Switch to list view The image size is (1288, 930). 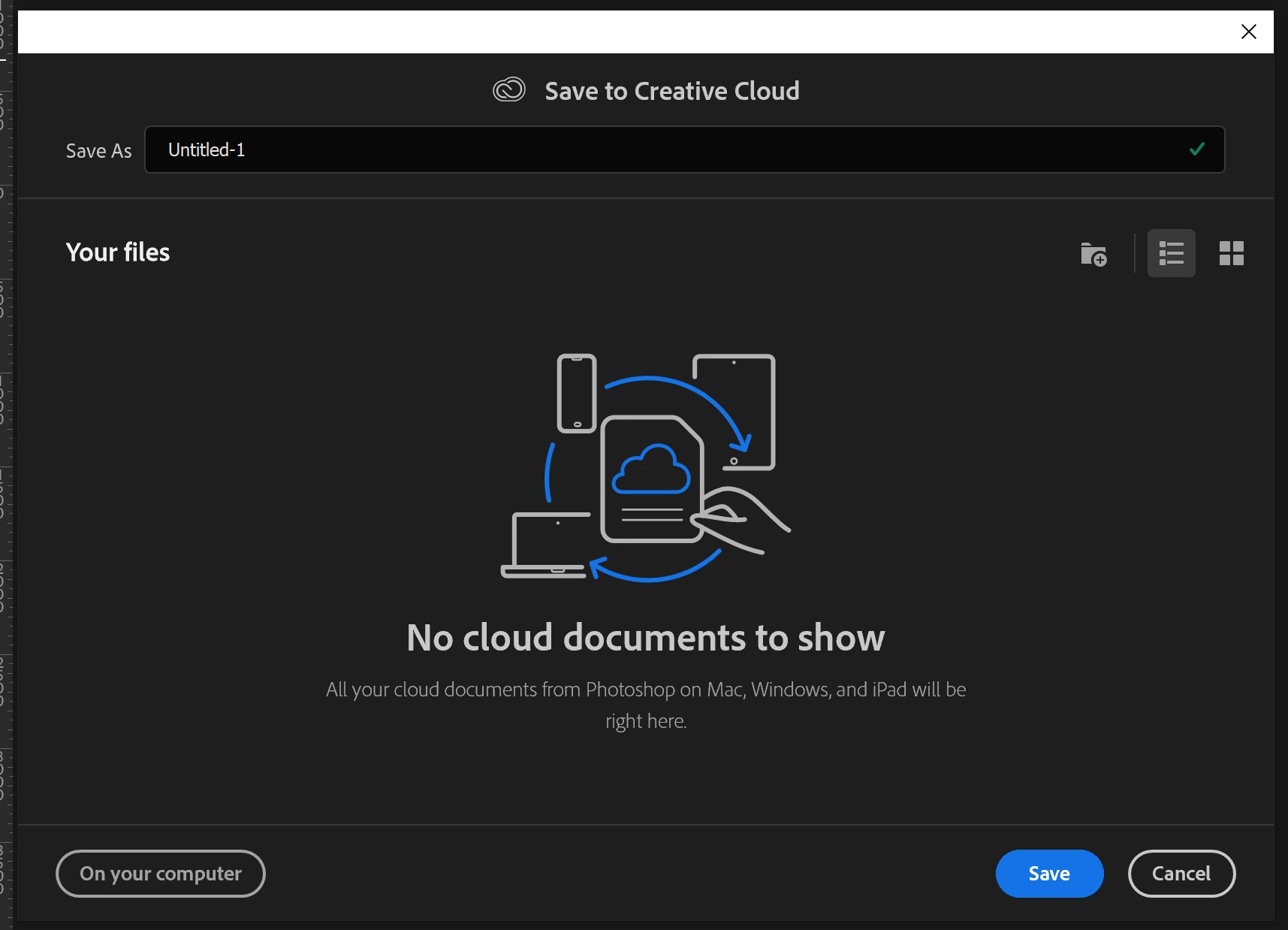1171,253
